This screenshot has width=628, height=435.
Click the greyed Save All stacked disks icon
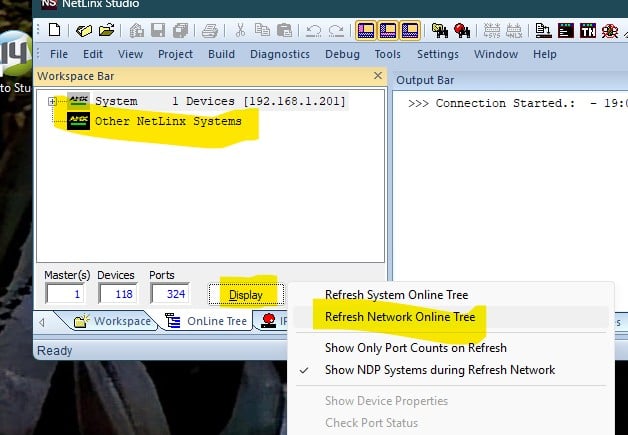click(181, 30)
